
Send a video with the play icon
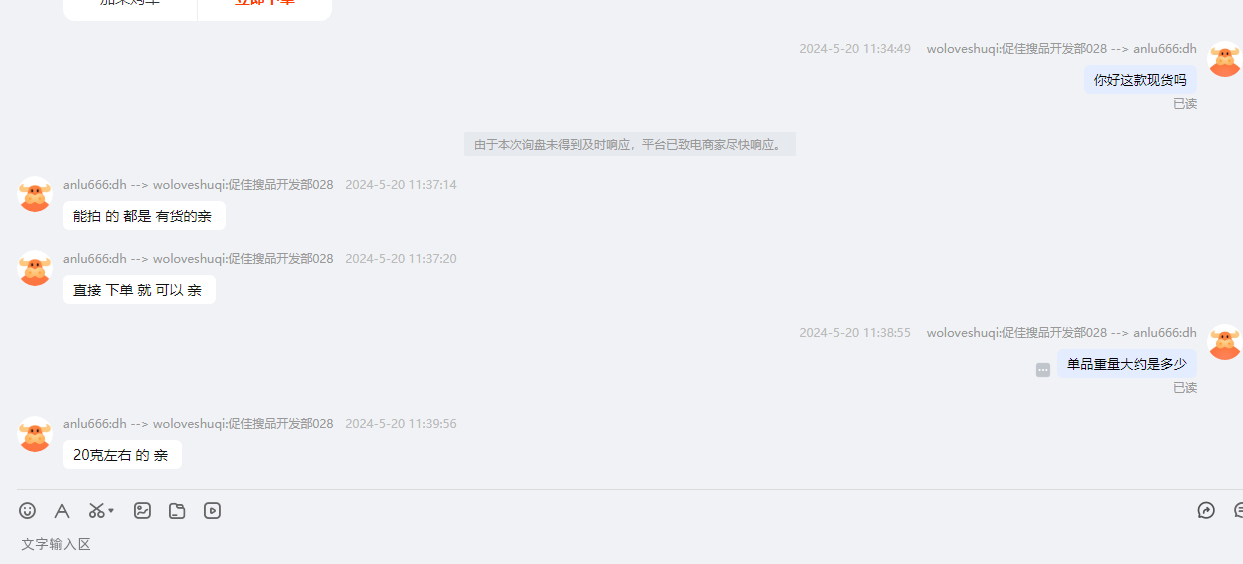point(212,510)
